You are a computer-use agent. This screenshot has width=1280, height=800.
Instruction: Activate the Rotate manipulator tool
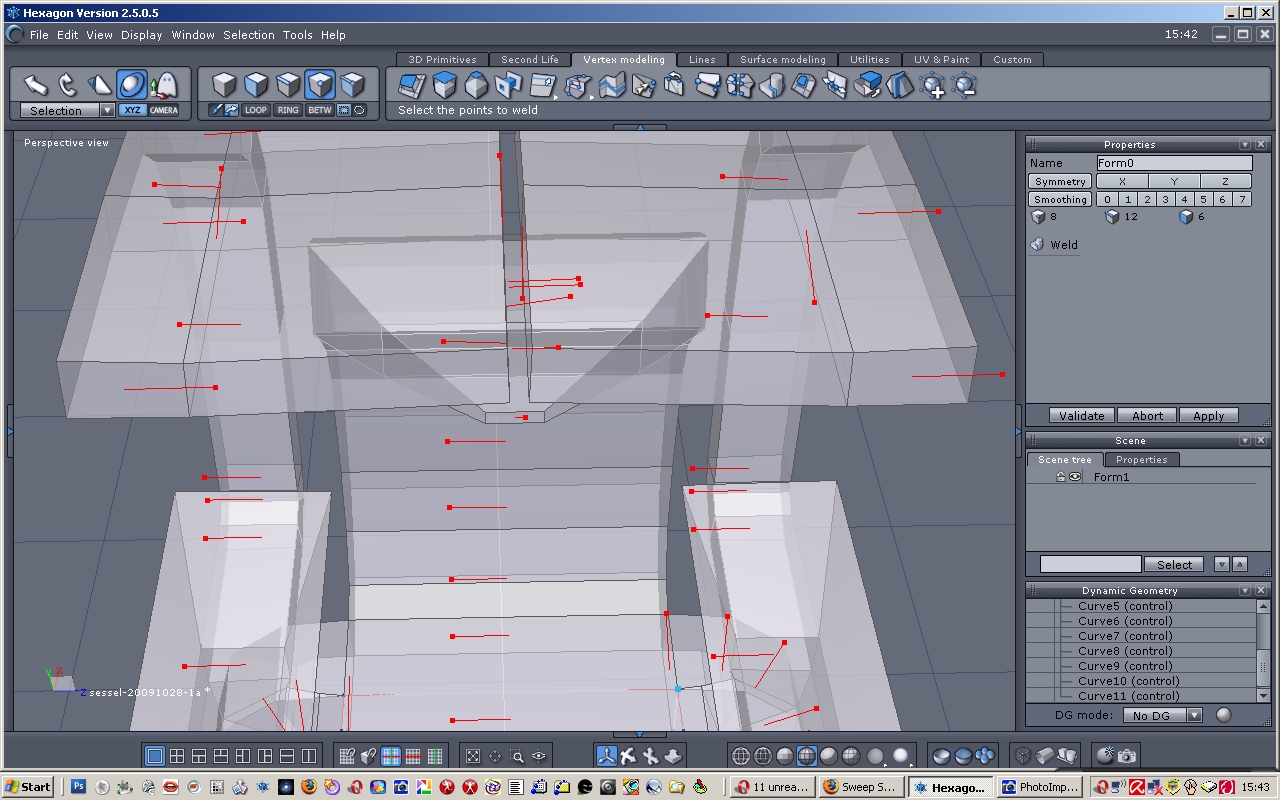68,84
